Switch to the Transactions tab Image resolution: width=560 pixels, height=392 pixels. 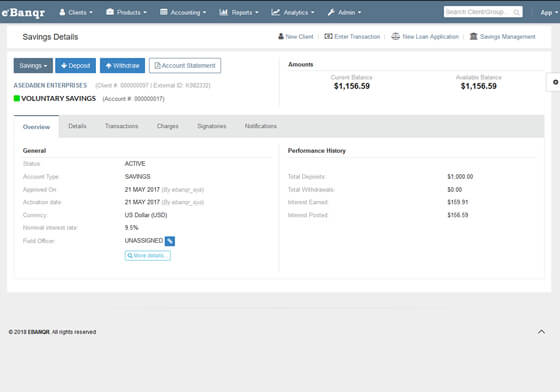coord(121,126)
